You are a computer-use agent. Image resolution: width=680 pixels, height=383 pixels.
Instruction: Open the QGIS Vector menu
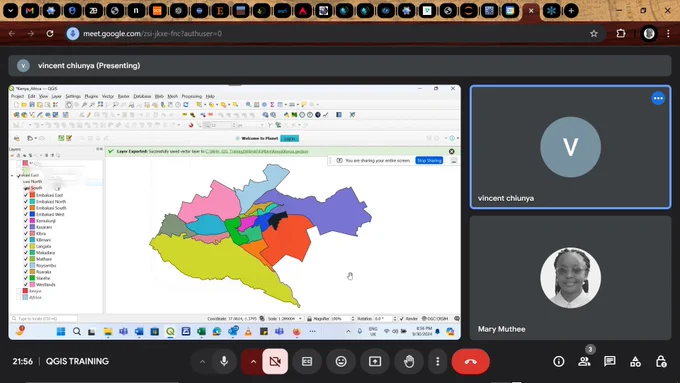click(x=108, y=96)
